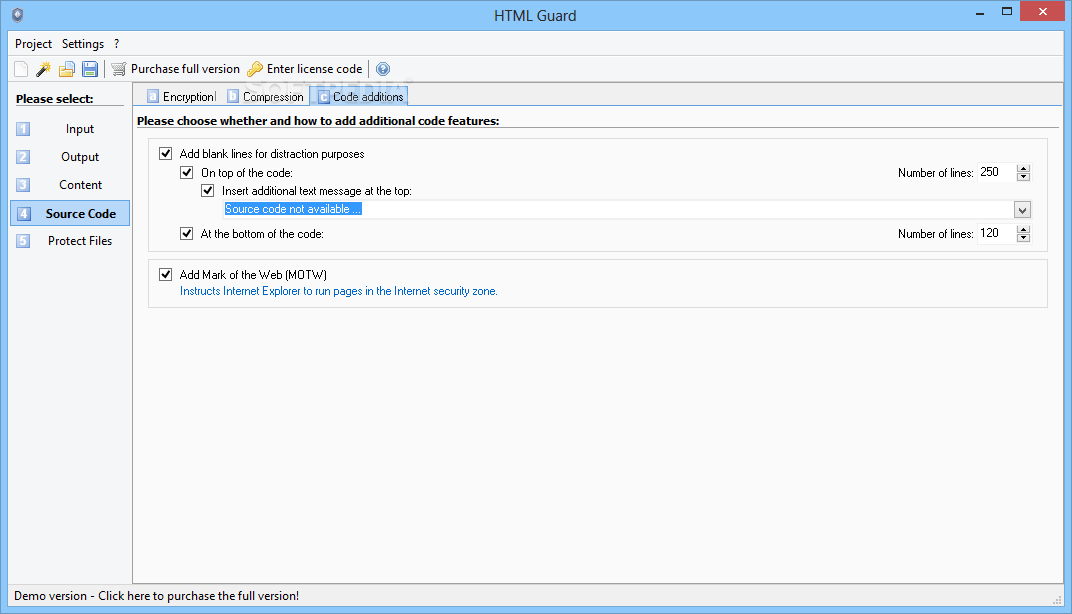Click the shopping cart icon in toolbar
The width and height of the screenshot is (1072, 614).
pos(119,69)
